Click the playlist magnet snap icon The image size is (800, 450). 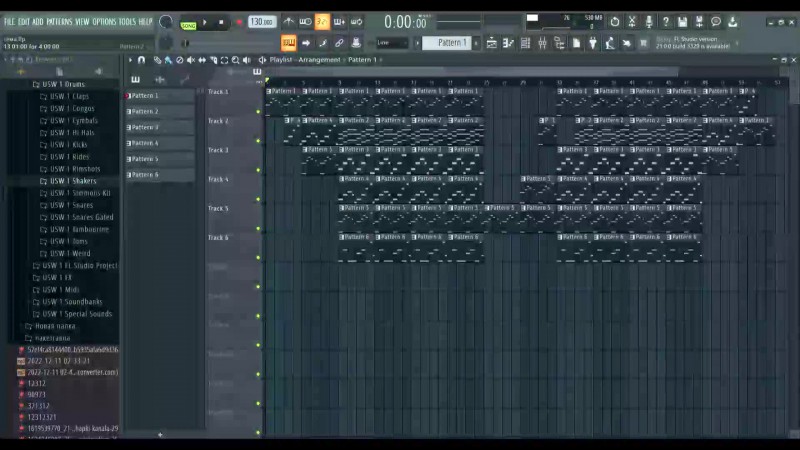click(141, 60)
